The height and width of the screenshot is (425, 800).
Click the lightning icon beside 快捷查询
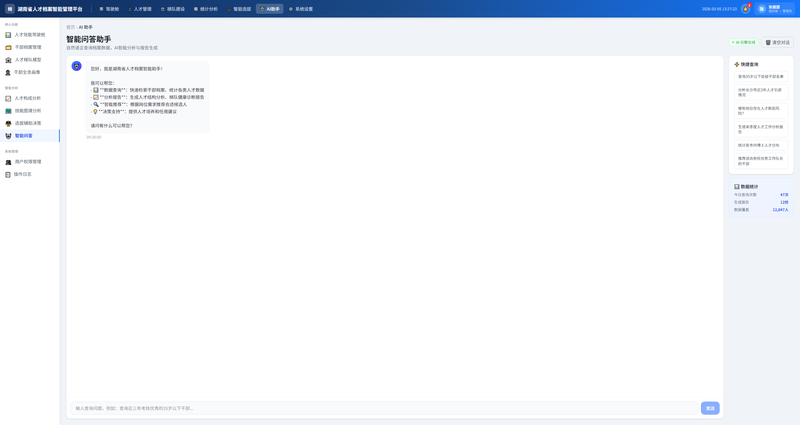coord(736,64)
